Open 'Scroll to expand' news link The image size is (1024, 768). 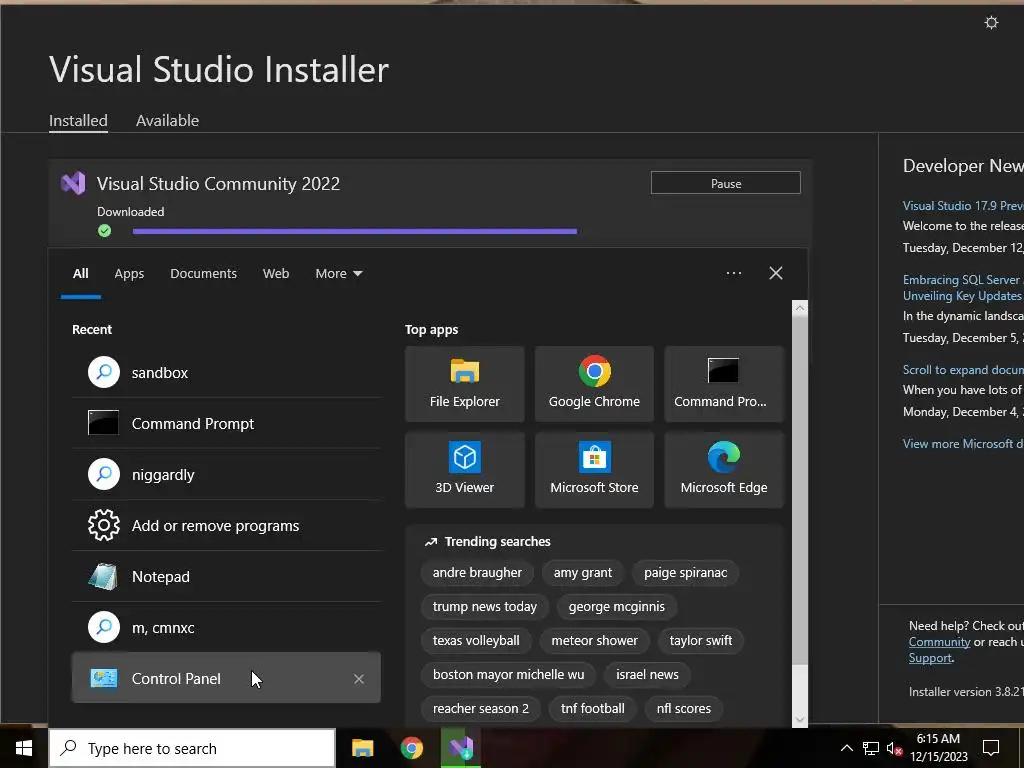(x=963, y=370)
